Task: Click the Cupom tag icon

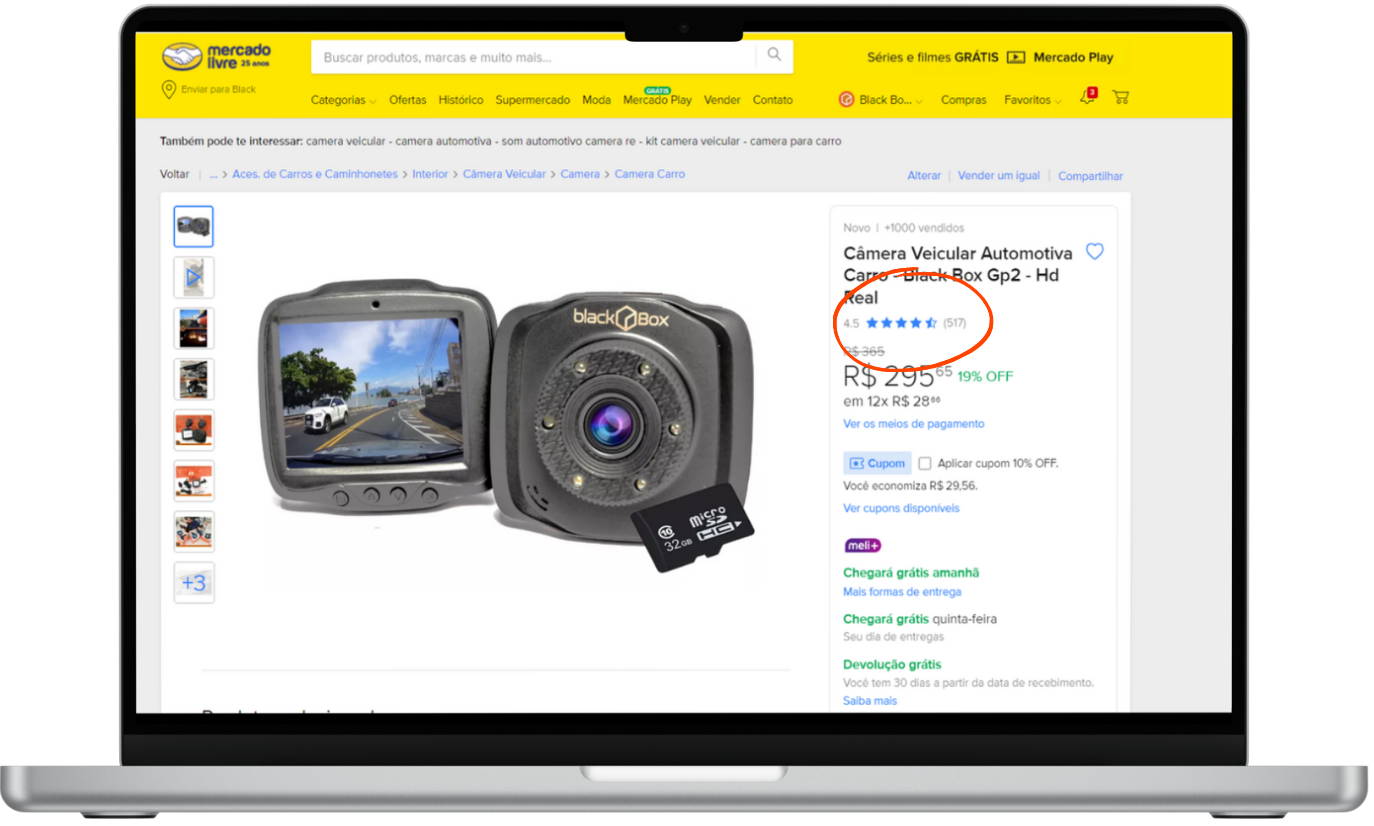Action: point(856,463)
